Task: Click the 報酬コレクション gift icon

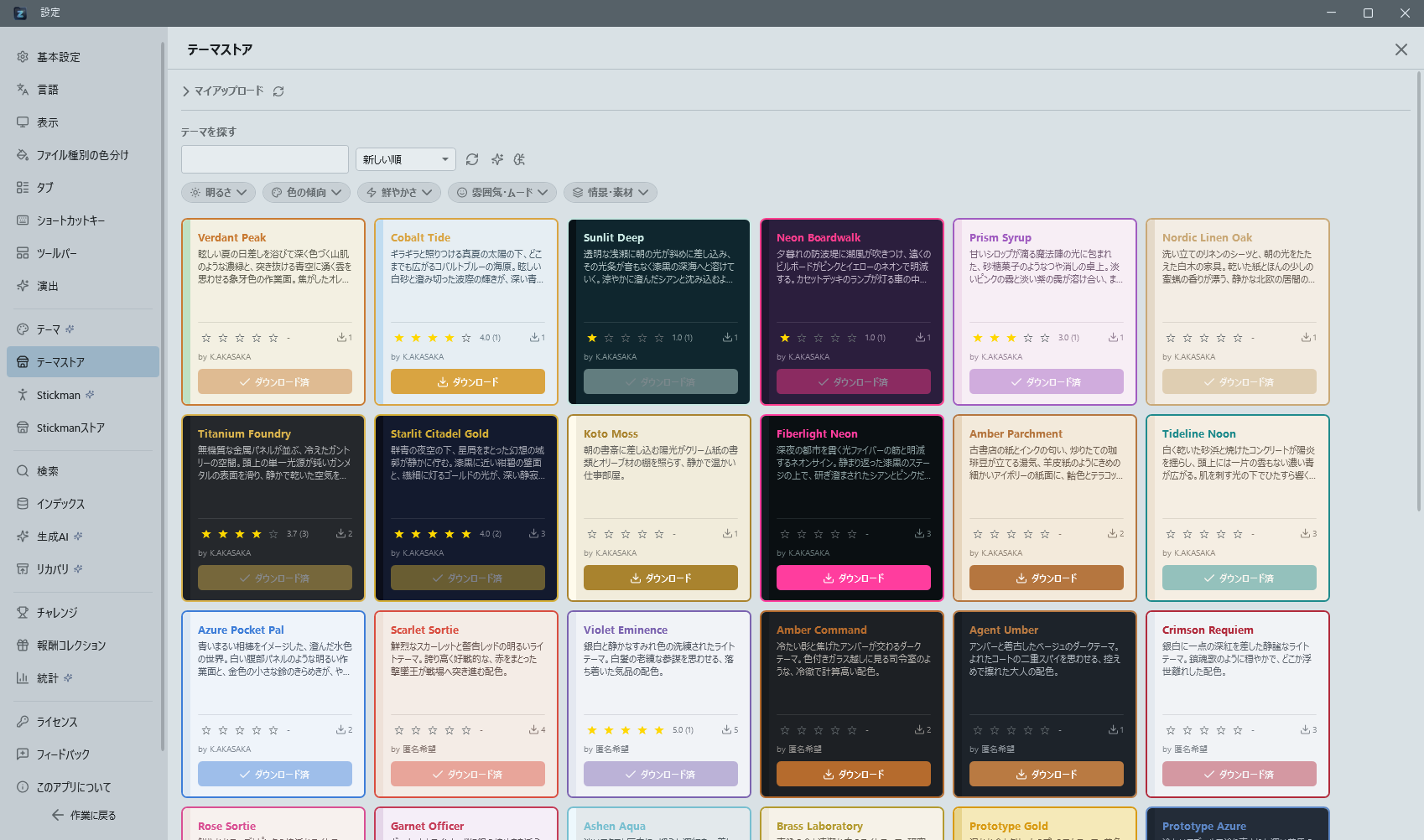Action: [23, 646]
